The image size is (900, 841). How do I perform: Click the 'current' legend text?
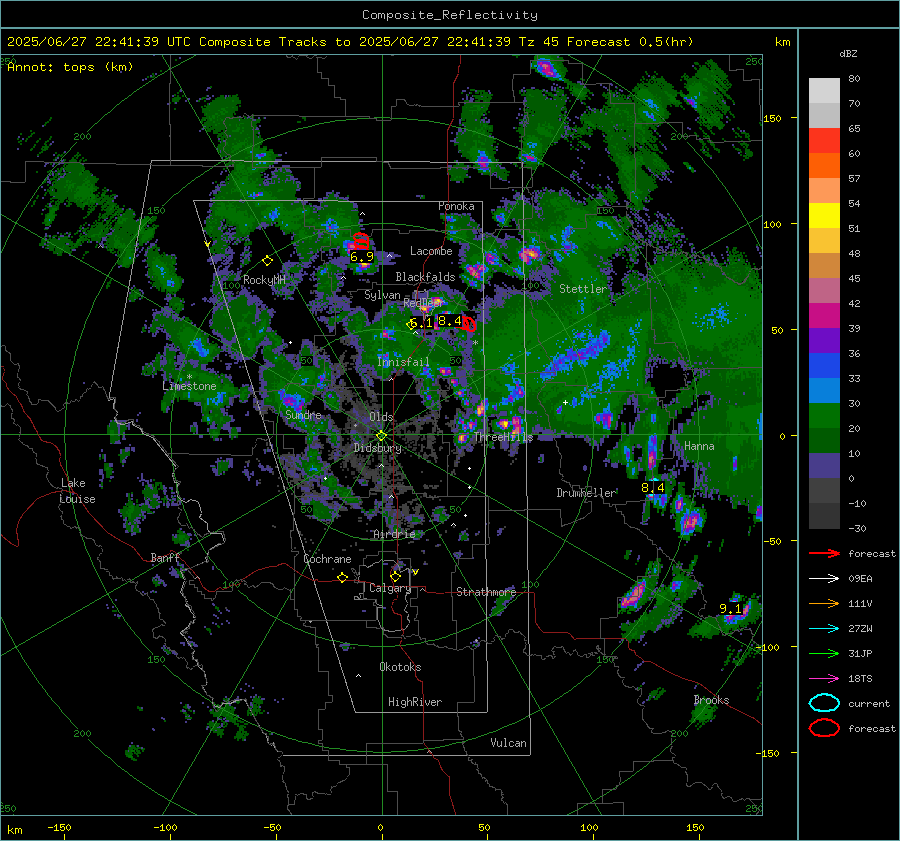[x=869, y=704]
